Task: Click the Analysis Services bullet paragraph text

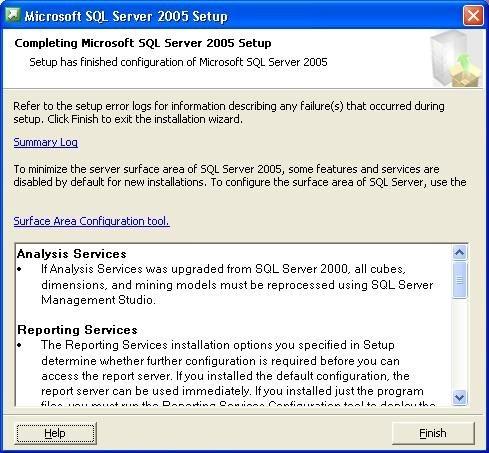Action: 237,284
